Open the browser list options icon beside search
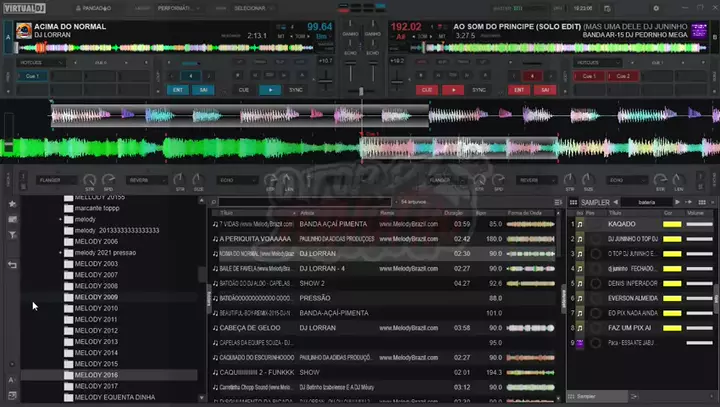 (558, 202)
